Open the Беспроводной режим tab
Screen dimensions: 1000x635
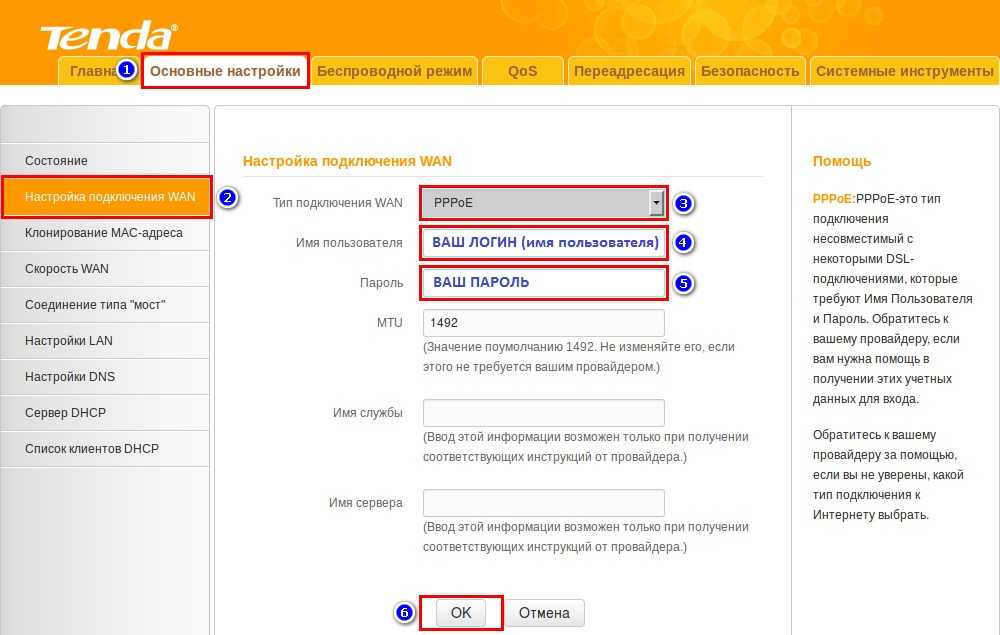point(394,71)
